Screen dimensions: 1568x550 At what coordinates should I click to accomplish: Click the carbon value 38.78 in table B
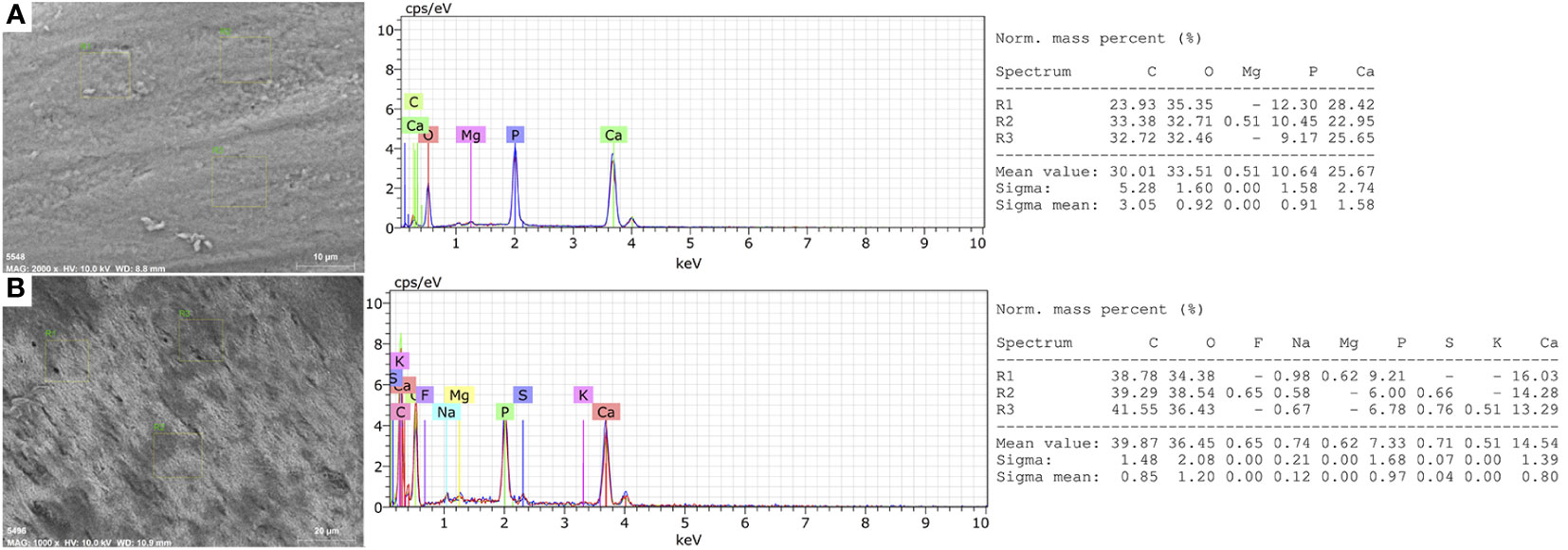(1135, 376)
